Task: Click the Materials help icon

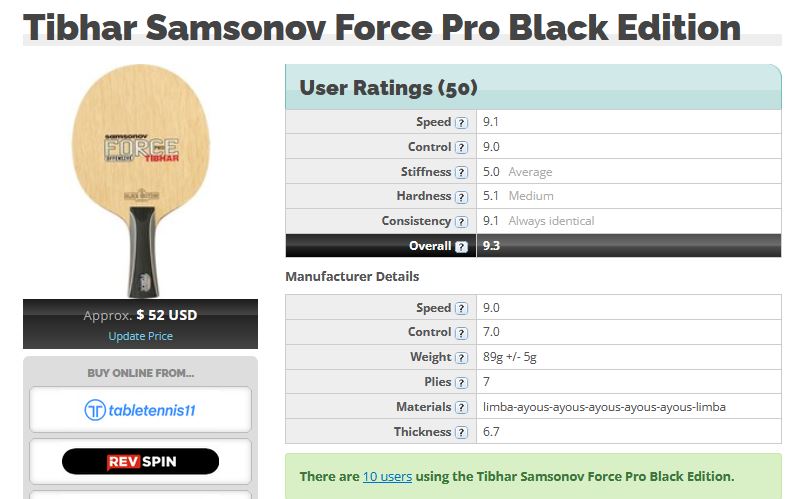Action: [461, 407]
